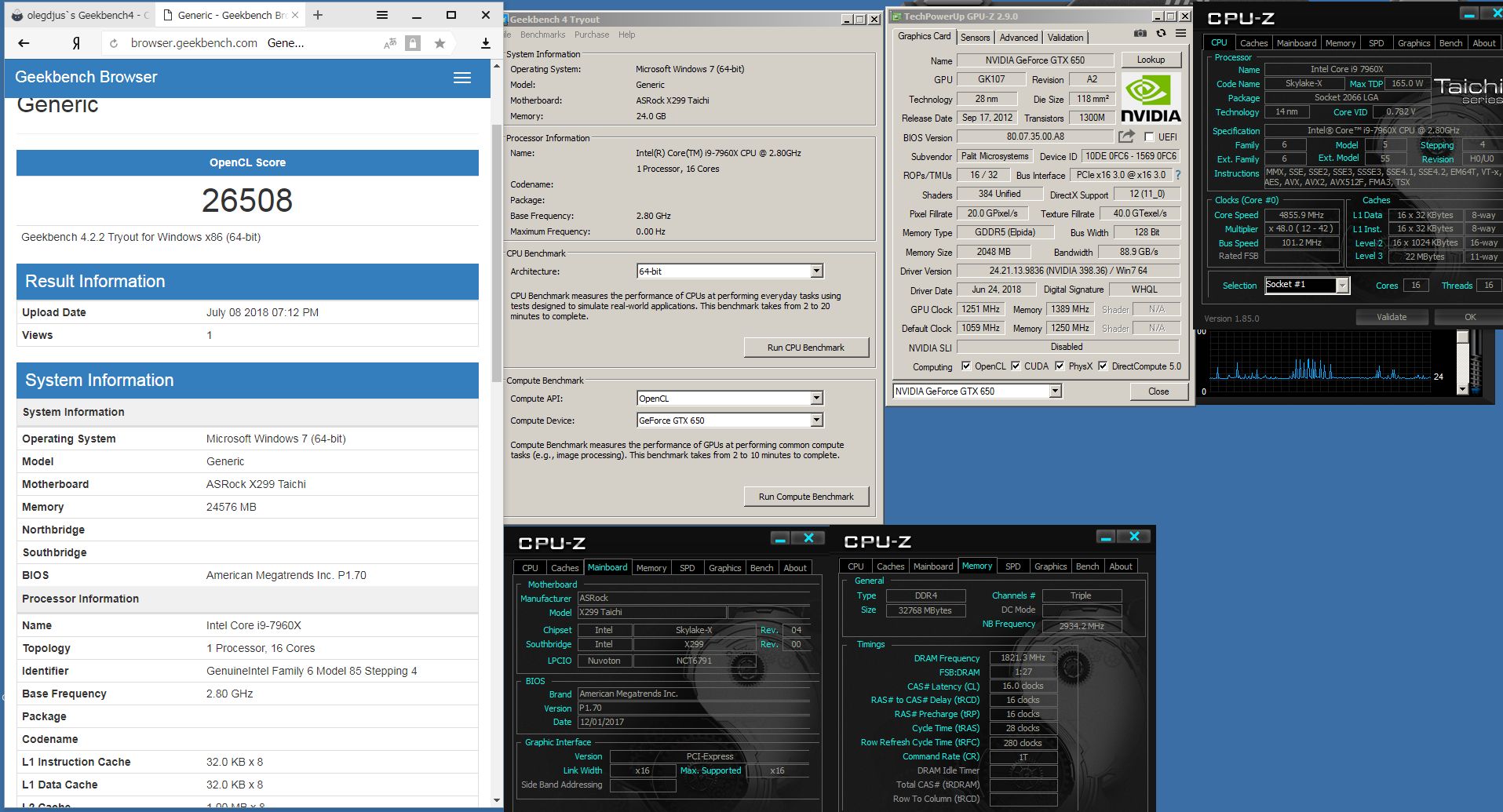
Task: Open the Socket #1 selection dropdown
Action: (1343, 286)
